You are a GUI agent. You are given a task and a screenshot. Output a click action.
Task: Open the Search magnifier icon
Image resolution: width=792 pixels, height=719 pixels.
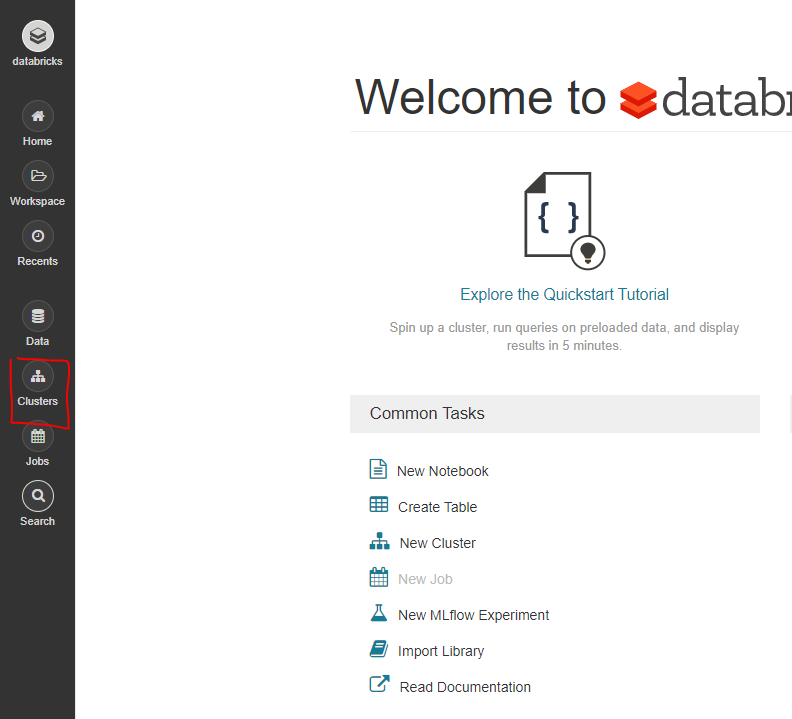(37, 496)
